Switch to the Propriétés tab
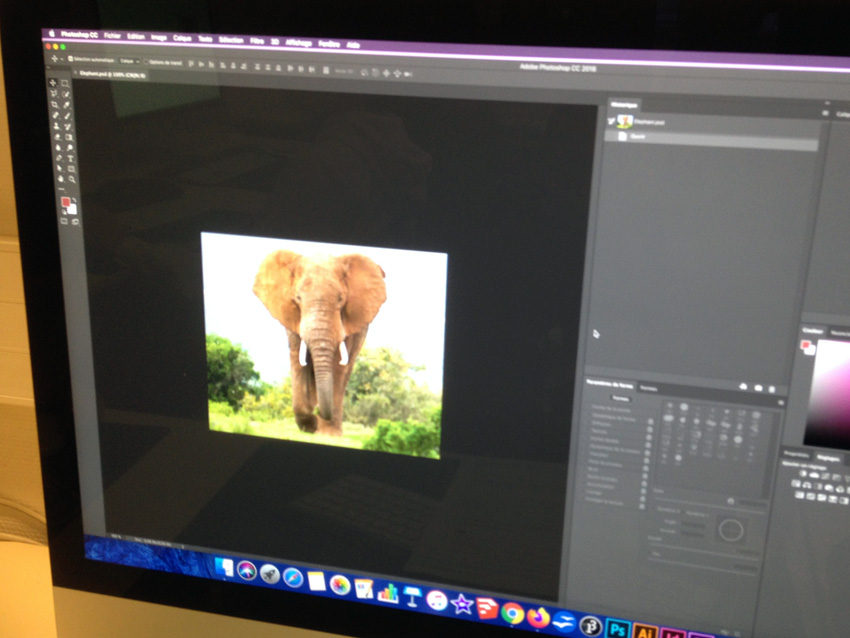The height and width of the screenshot is (638, 850). point(797,454)
